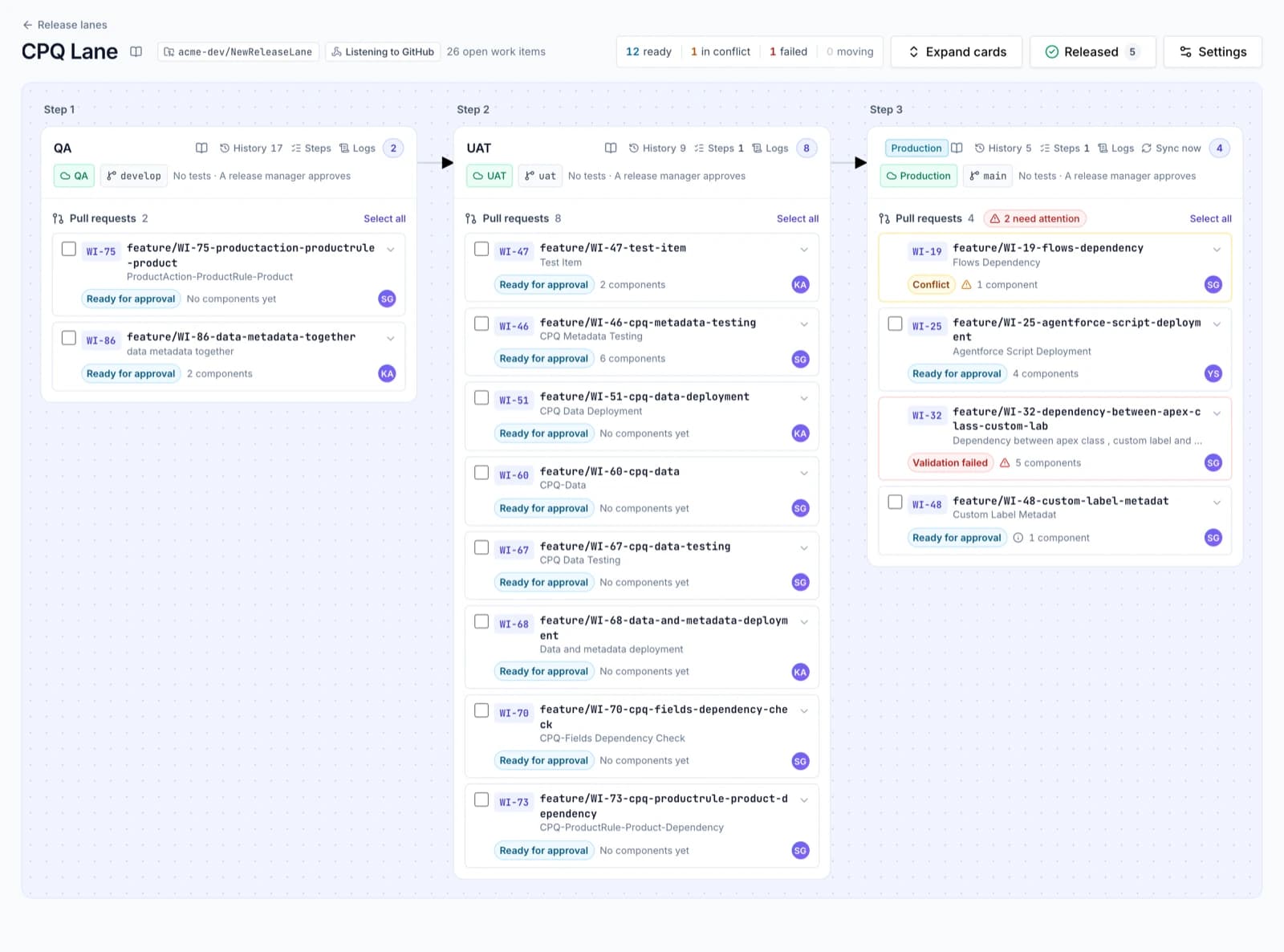The height and width of the screenshot is (952, 1284).
Task: Click the back arrow beside Release lanes
Action: [27, 25]
